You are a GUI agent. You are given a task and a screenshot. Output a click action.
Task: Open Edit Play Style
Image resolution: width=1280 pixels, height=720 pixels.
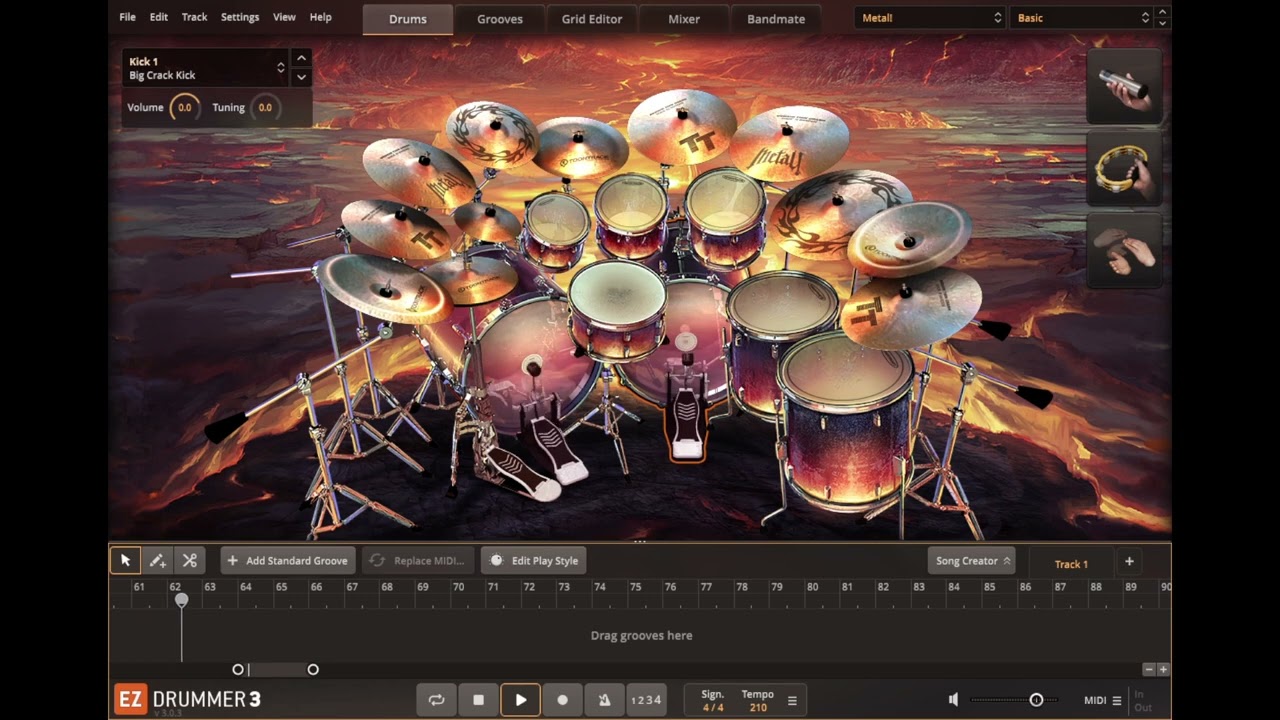533,561
